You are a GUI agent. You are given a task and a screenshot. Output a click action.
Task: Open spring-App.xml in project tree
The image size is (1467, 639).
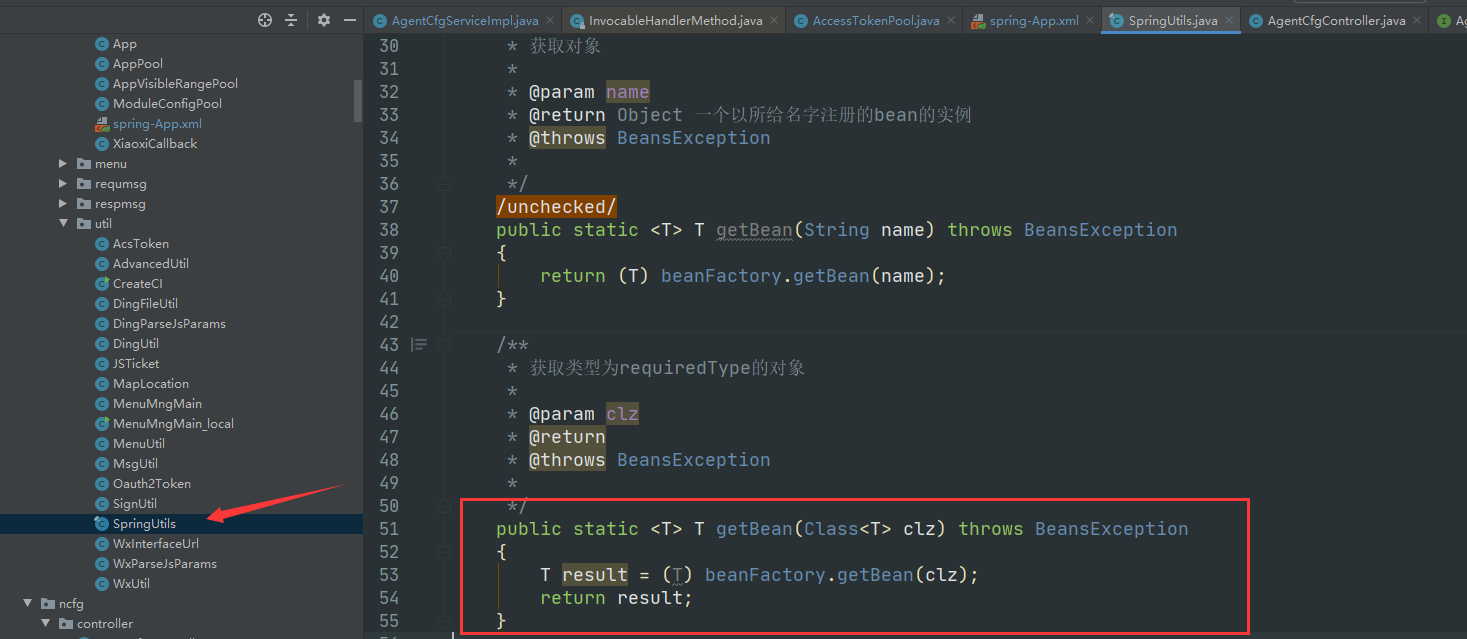click(157, 124)
